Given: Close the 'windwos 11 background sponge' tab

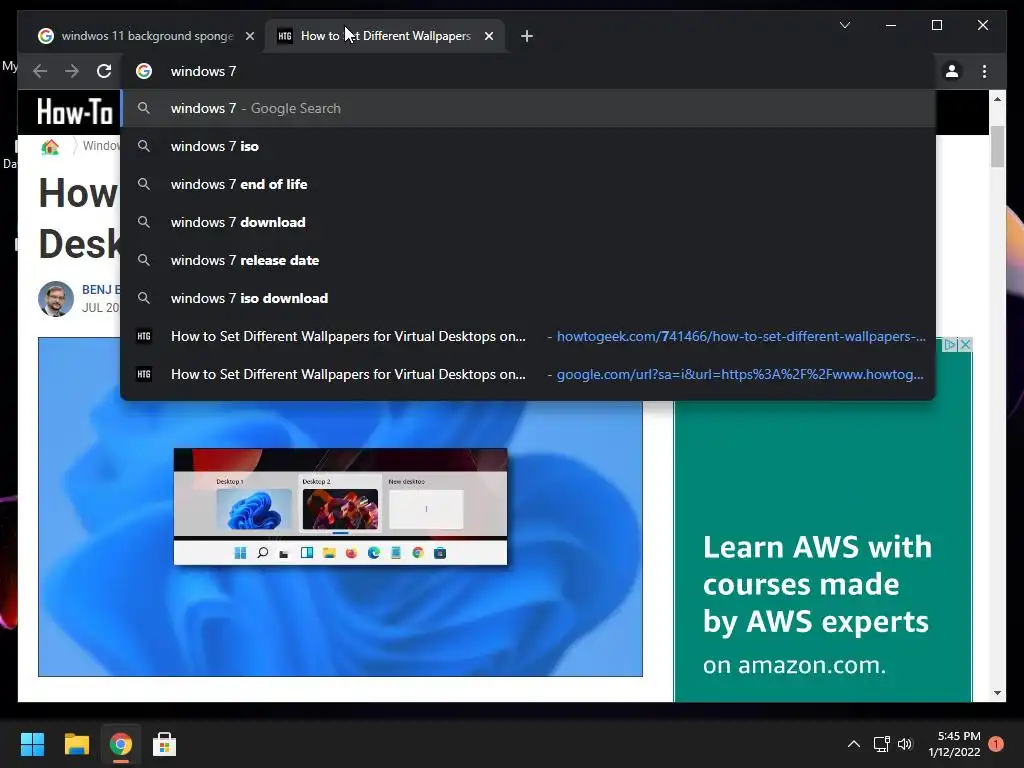Looking at the screenshot, I should pos(249,36).
